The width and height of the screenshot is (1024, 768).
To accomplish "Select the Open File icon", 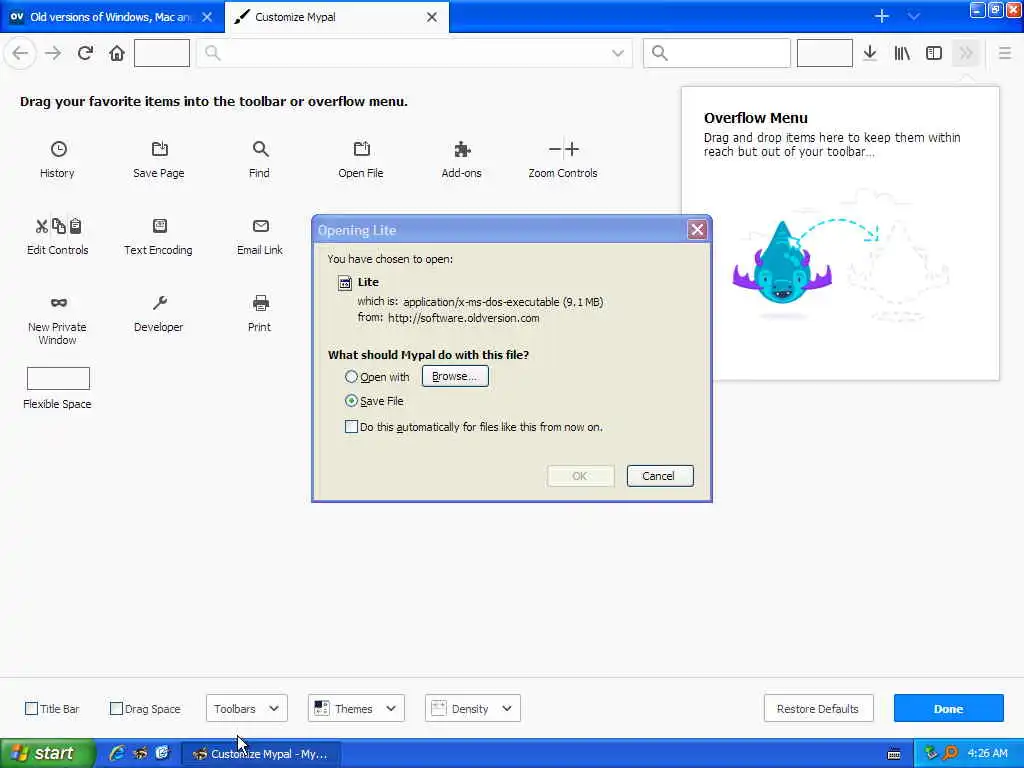I will pyautogui.click(x=361, y=150).
